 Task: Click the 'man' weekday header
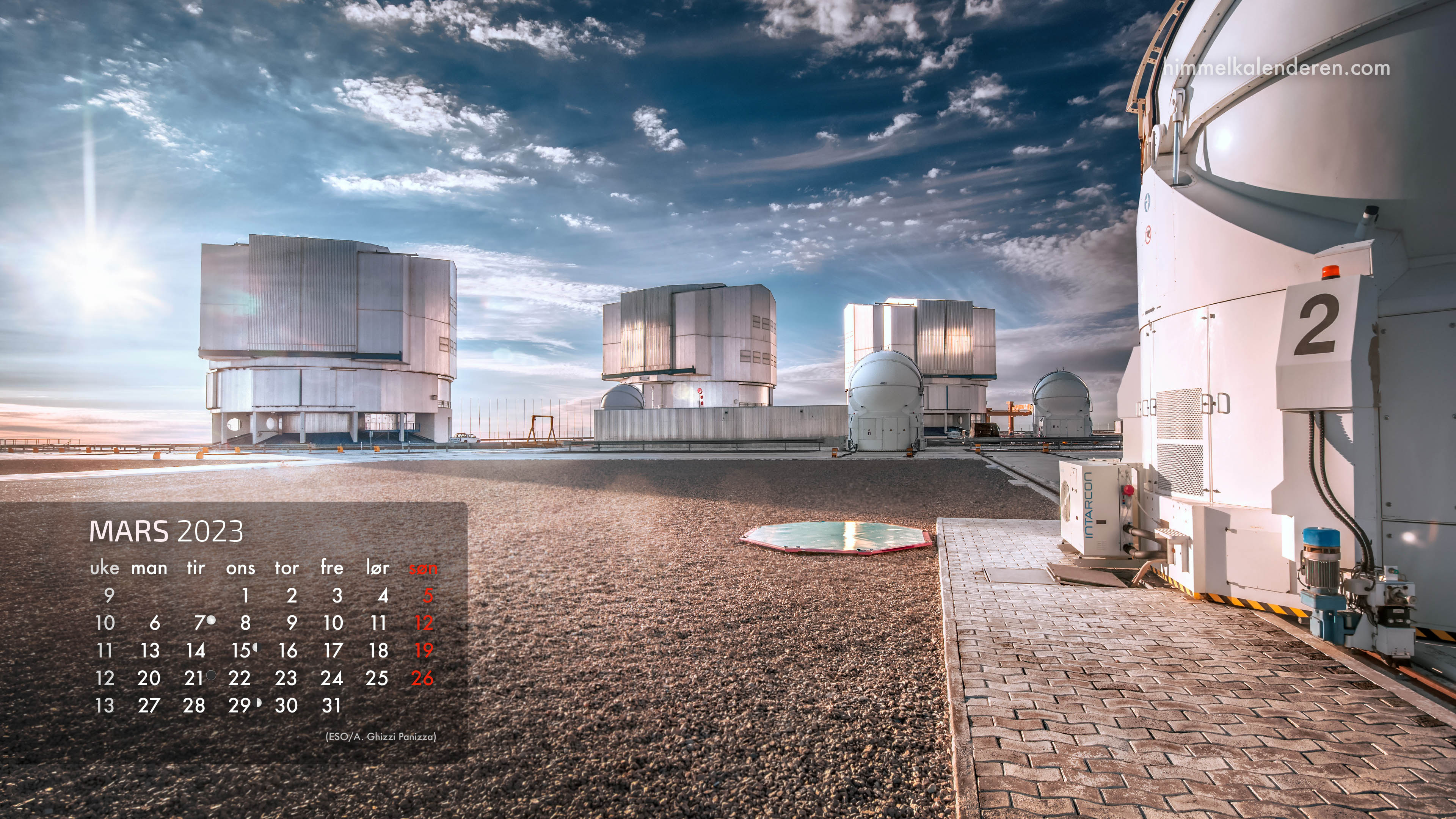point(149,569)
